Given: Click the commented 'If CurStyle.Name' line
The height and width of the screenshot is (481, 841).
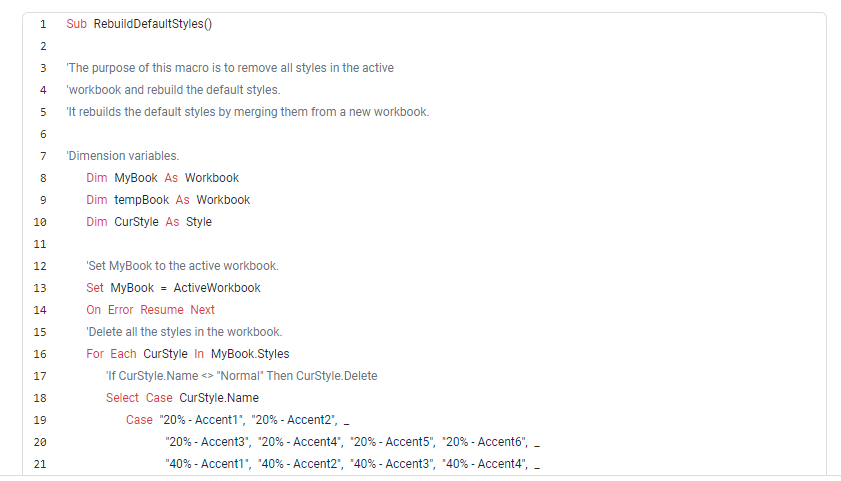Looking at the screenshot, I should [x=241, y=376].
